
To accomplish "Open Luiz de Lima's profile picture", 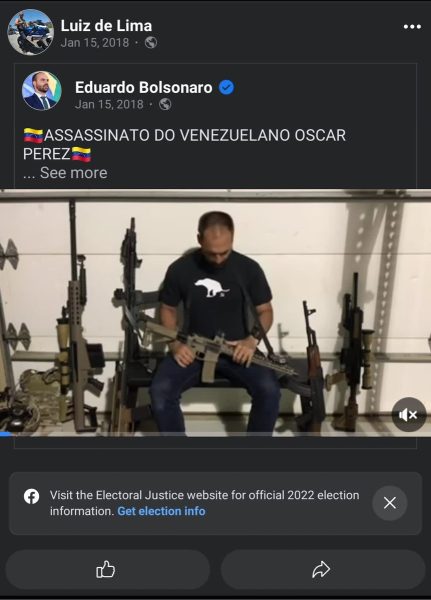I will pos(31,32).
